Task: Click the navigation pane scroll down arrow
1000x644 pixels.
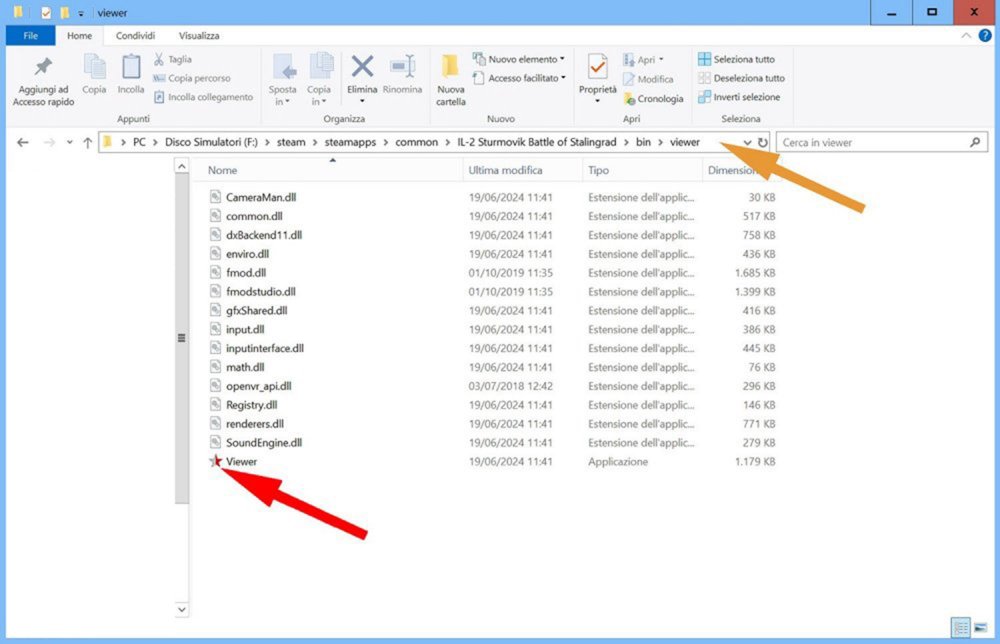Action: click(182, 610)
